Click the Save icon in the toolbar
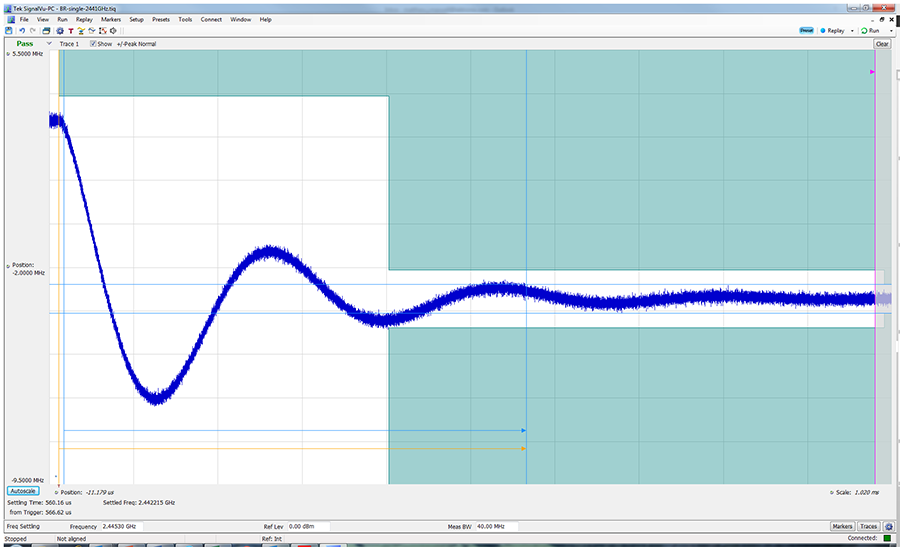Viewport: 900px width, 547px height. coord(9,31)
